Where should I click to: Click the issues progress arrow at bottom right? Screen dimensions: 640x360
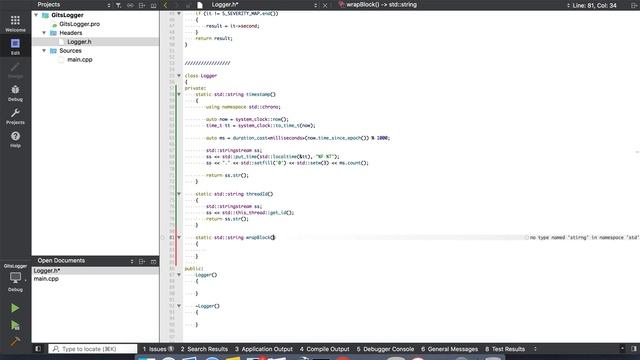pyautogui.click(x=622, y=349)
